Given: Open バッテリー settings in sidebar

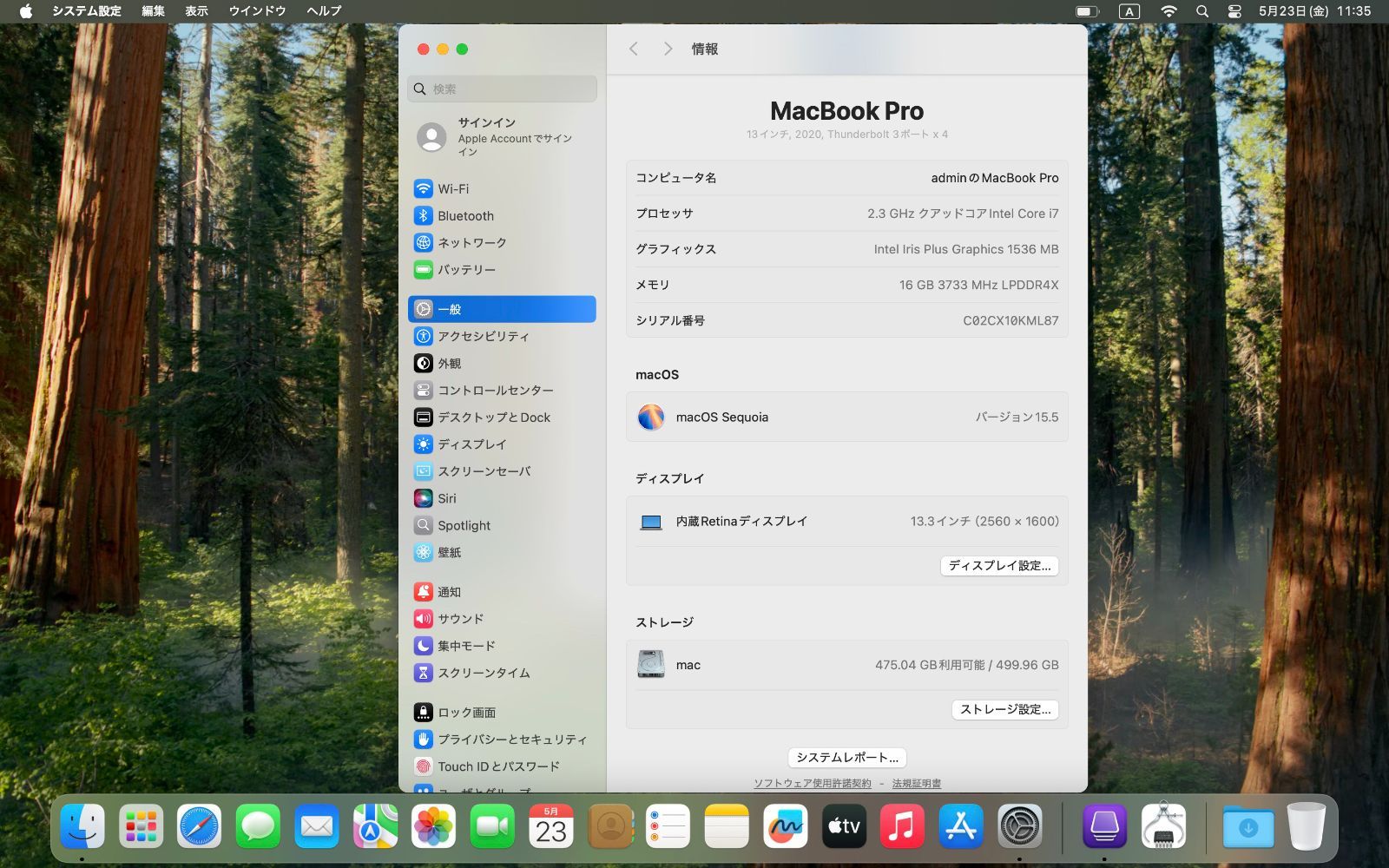Looking at the screenshot, I should pos(502,269).
